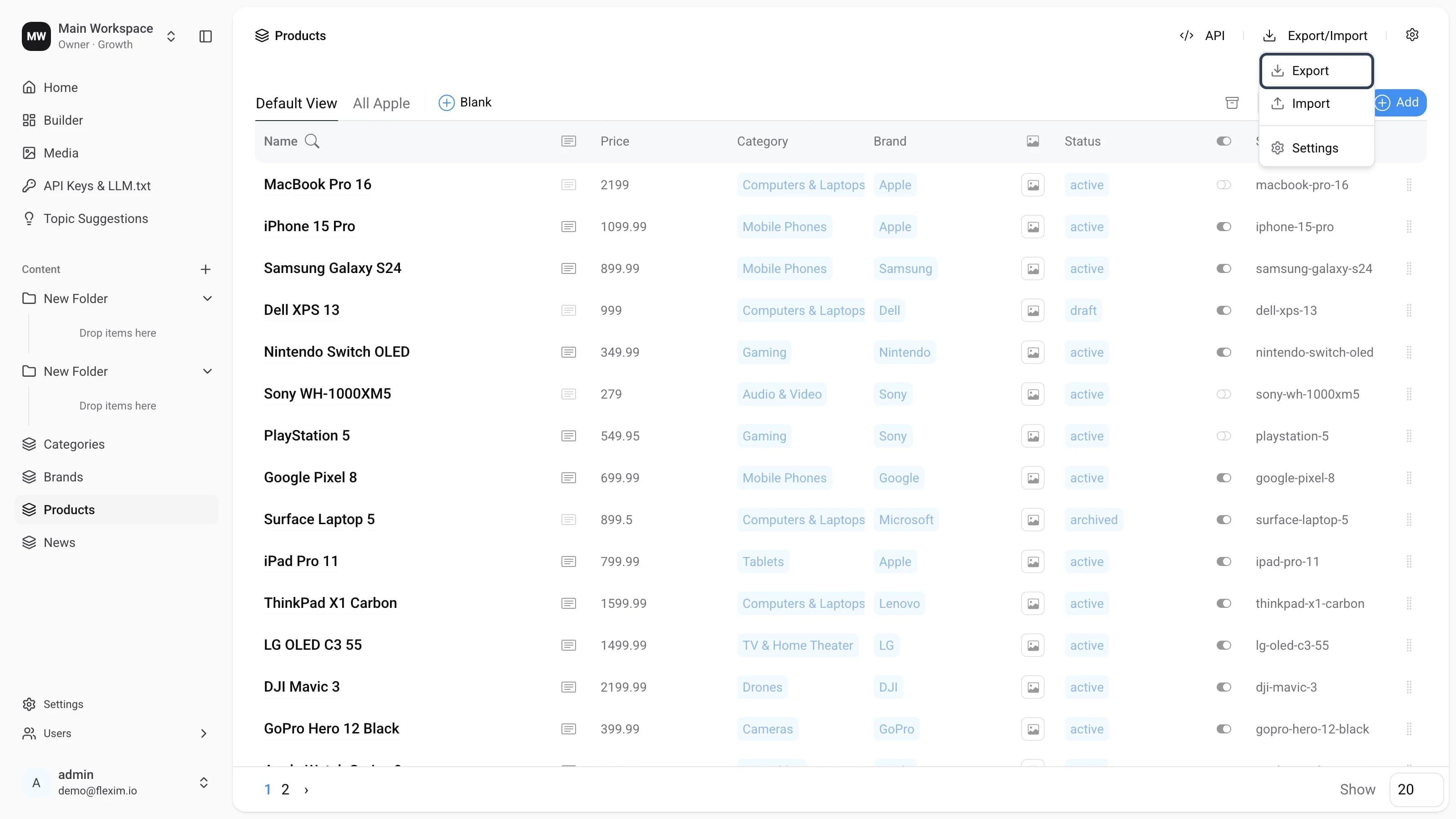This screenshot has width=1456, height=819.
Task: Open the News collection in sidebar
Action: [x=116, y=543]
